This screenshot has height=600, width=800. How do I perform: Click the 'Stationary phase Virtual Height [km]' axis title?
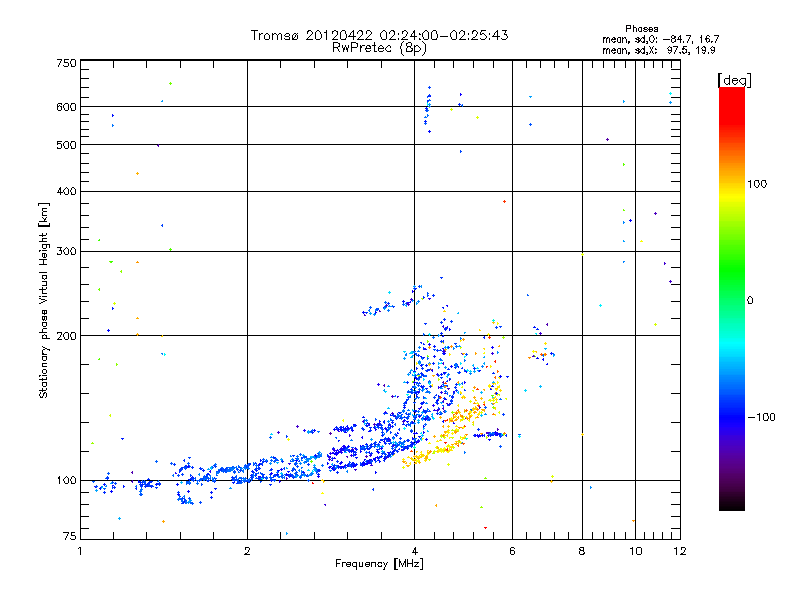click(44, 300)
